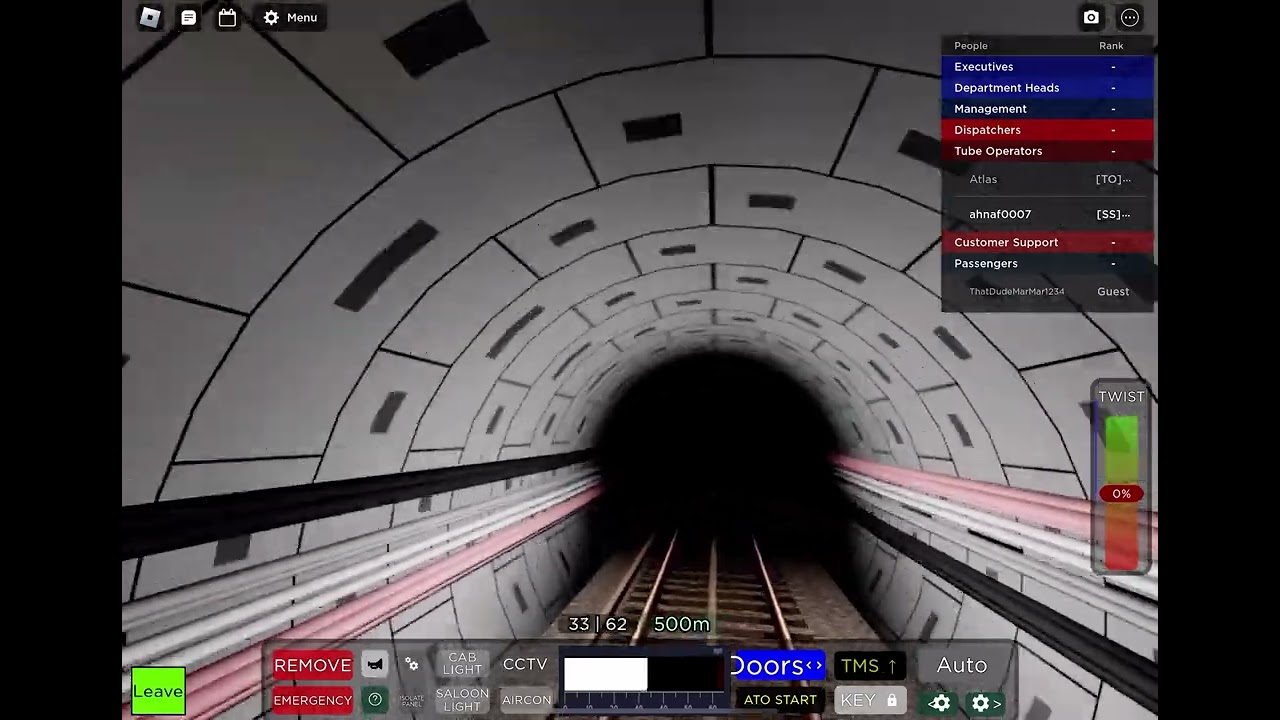Click the 33 | 62 speed readout
This screenshot has height=720, width=1280.
click(x=597, y=624)
